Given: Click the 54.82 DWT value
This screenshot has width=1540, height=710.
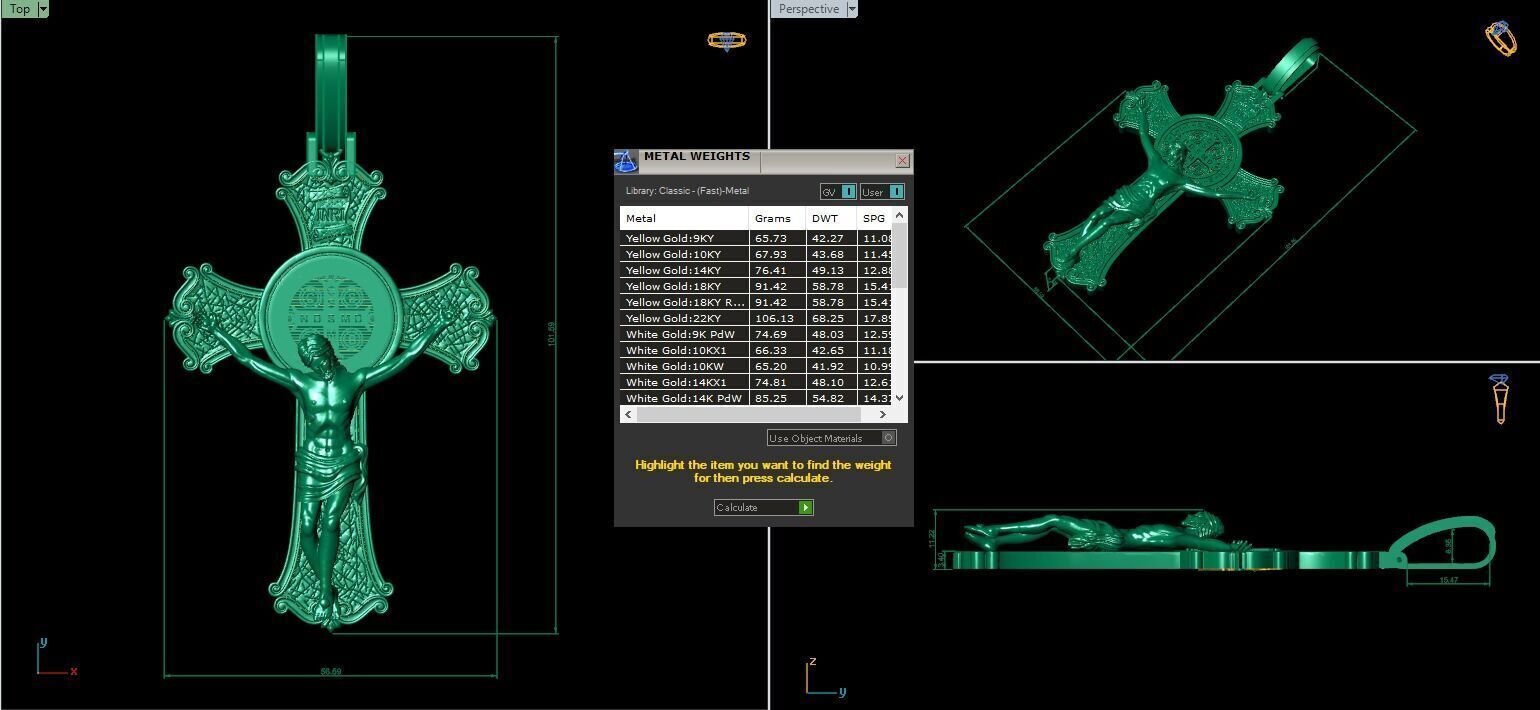Looking at the screenshot, I should (827, 398).
